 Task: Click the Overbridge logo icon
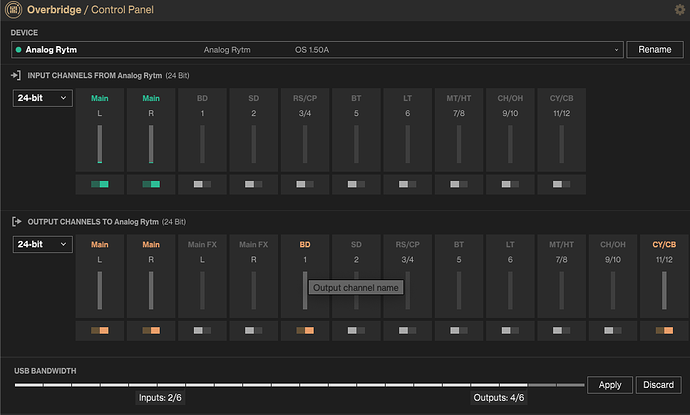pos(13,10)
